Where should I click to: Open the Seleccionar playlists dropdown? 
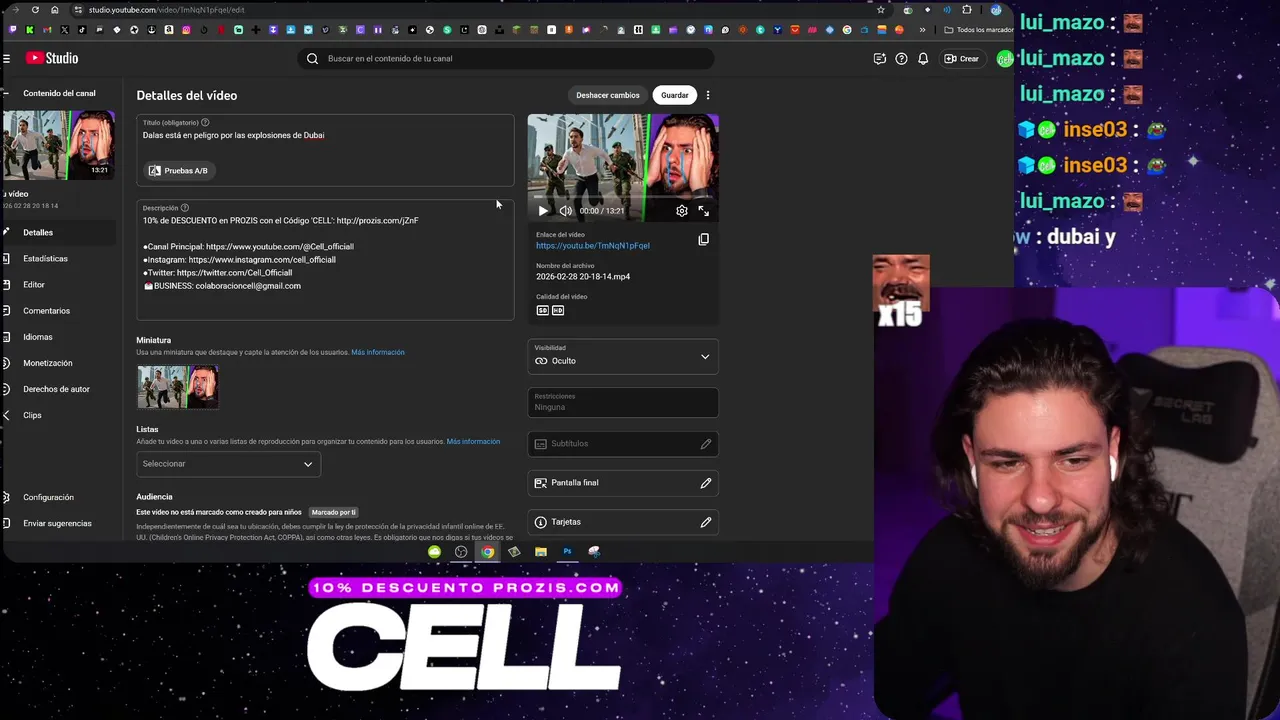(228, 464)
